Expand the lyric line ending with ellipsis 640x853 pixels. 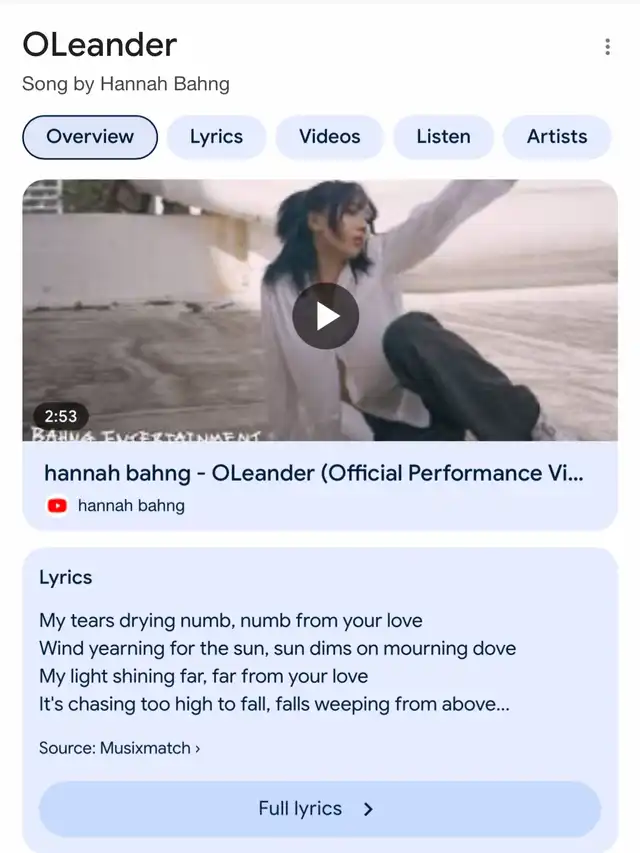(x=274, y=704)
